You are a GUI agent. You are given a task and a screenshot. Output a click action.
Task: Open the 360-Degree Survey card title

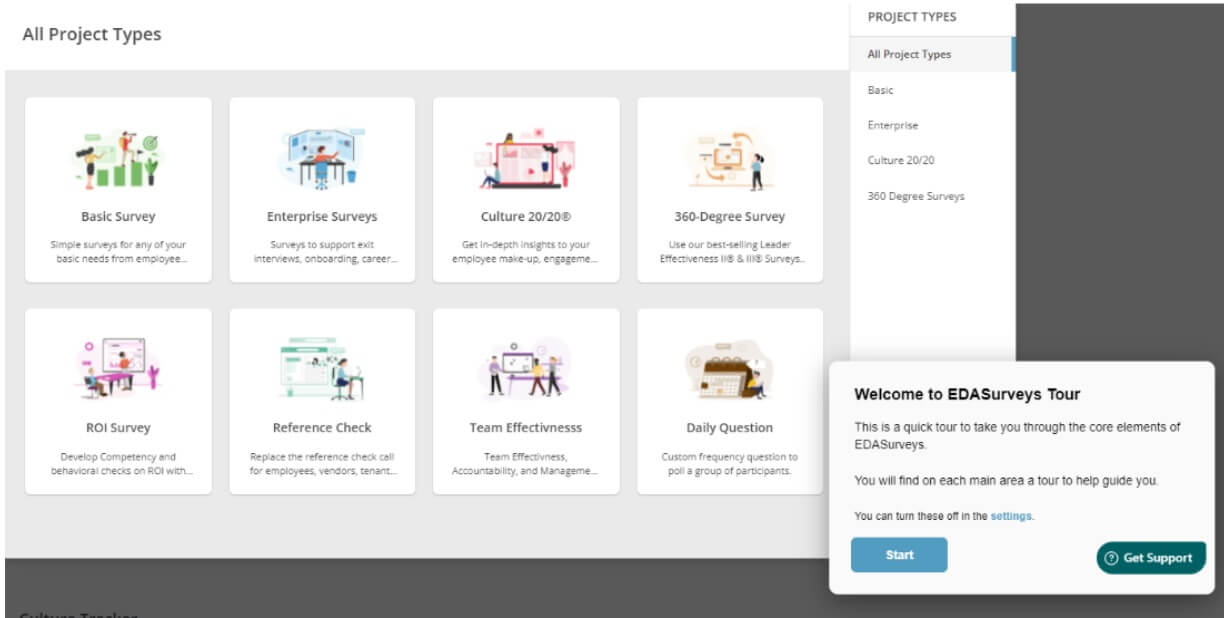coord(730,216)
